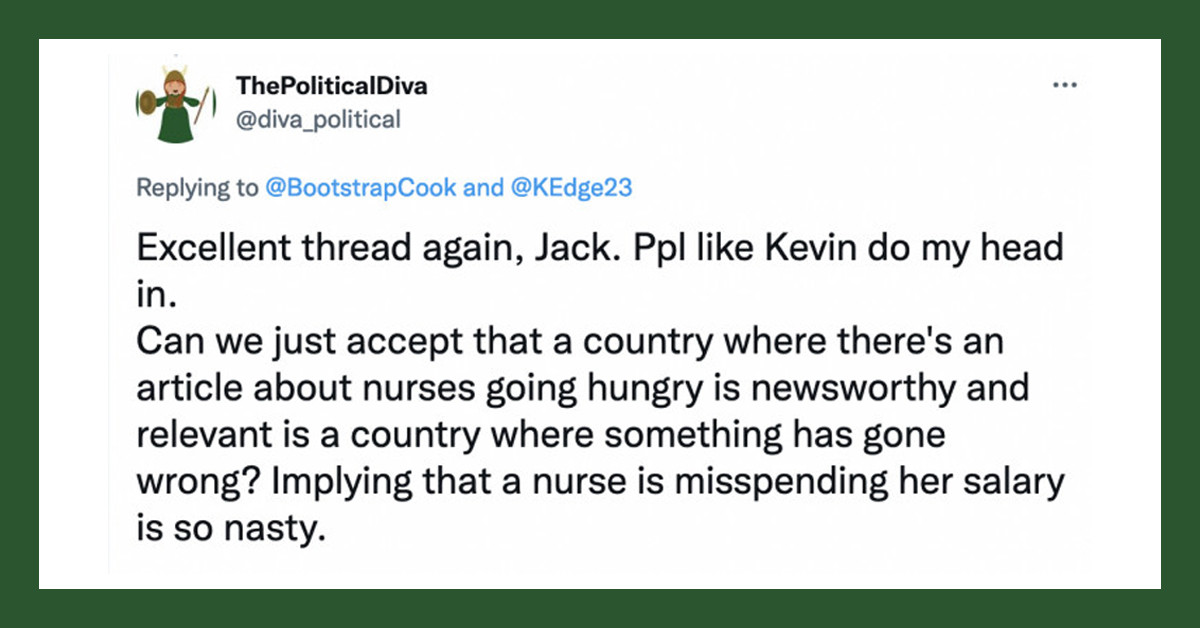This screenshot has width=1200, height=628.
Task: Select the handle @diva_political
Action: click(x=317, y=119)
